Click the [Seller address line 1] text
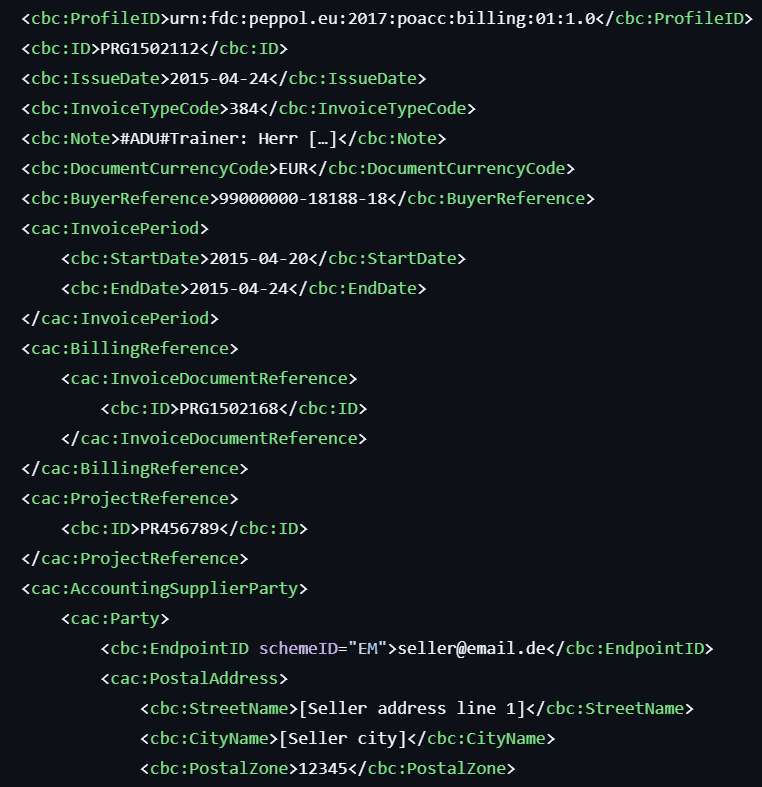This screenshot has width=762, height=787. 412,708
